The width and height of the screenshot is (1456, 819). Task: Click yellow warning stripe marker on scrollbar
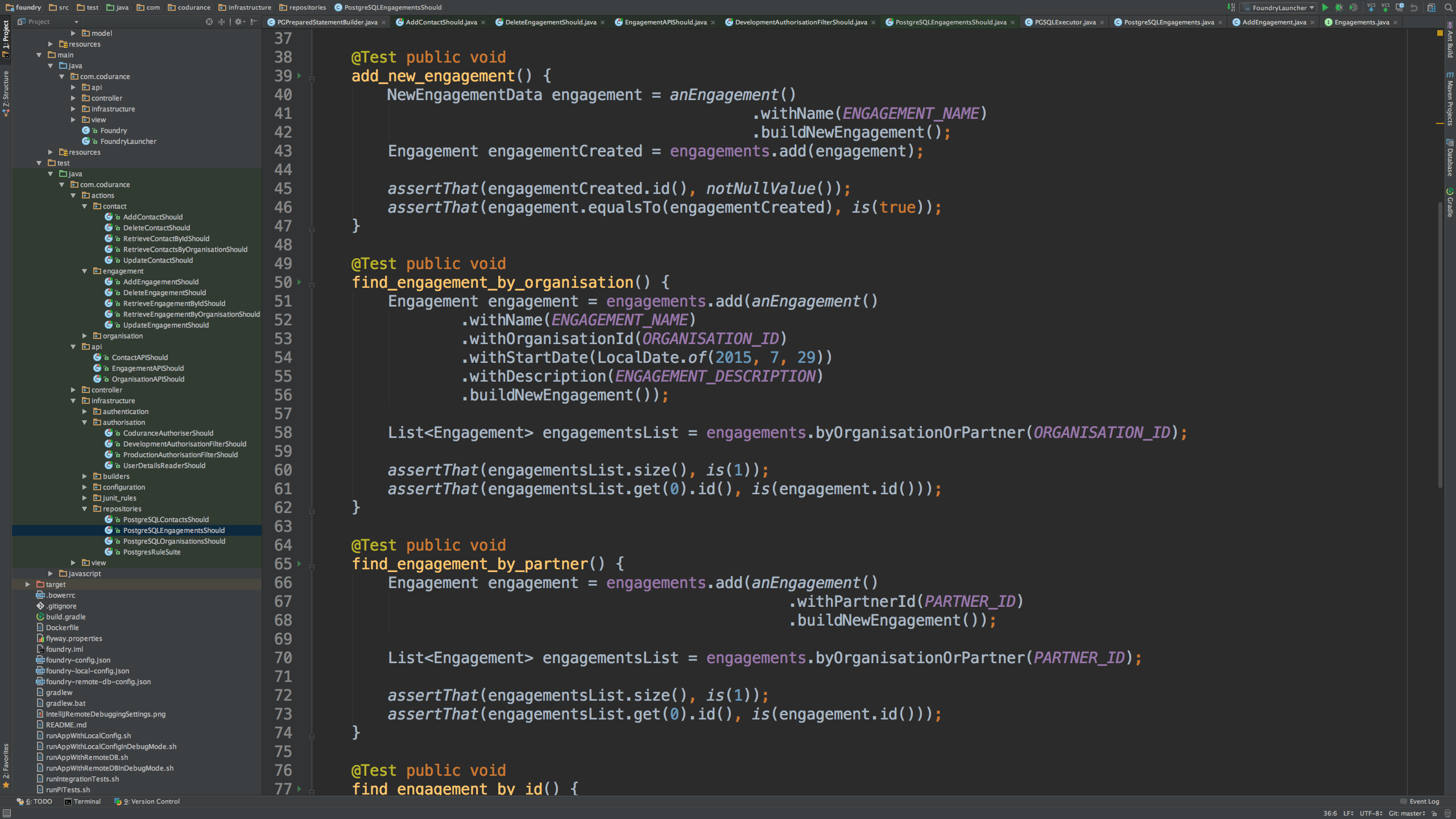tap(1440, 123)
